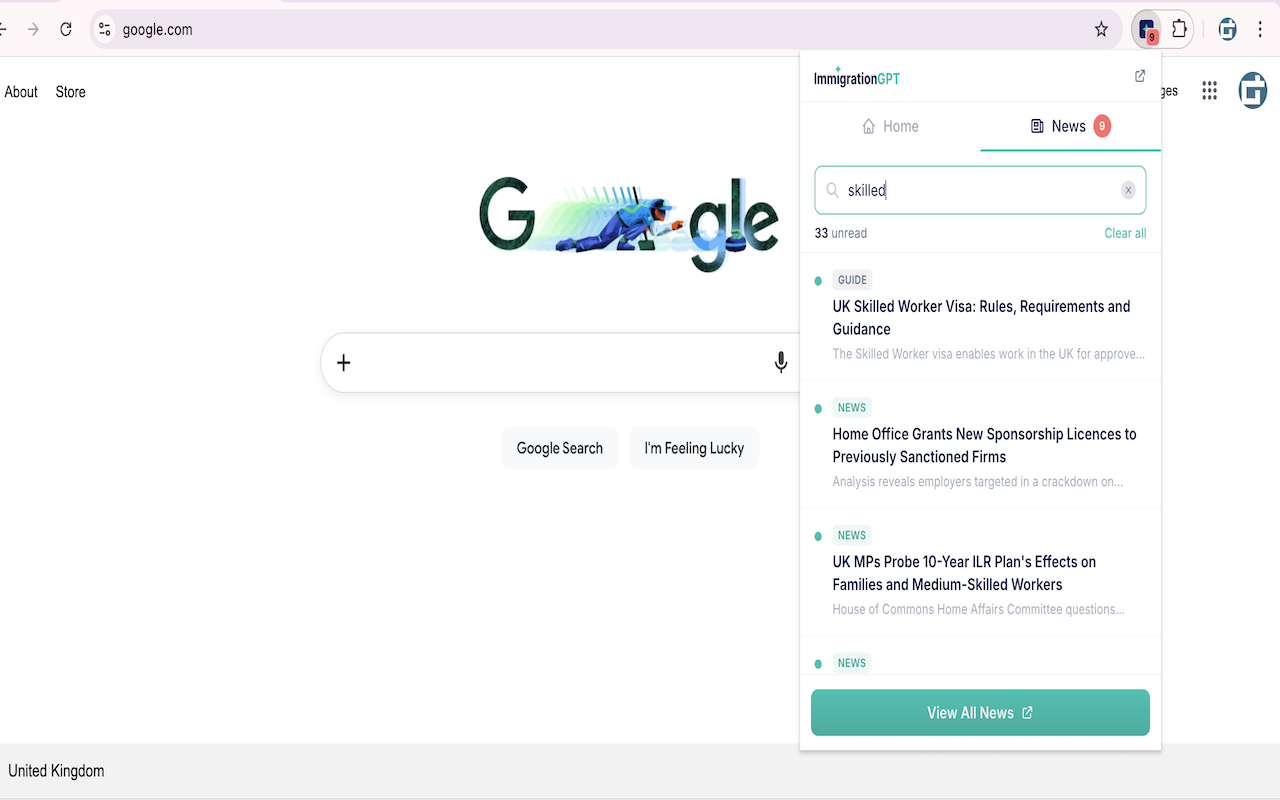The height and width of the screenshot is (800, 1280).
Task: Open 'UK MPs Probe 10-Year ILR Plan's Effects' article
Action: pos(964,573)
